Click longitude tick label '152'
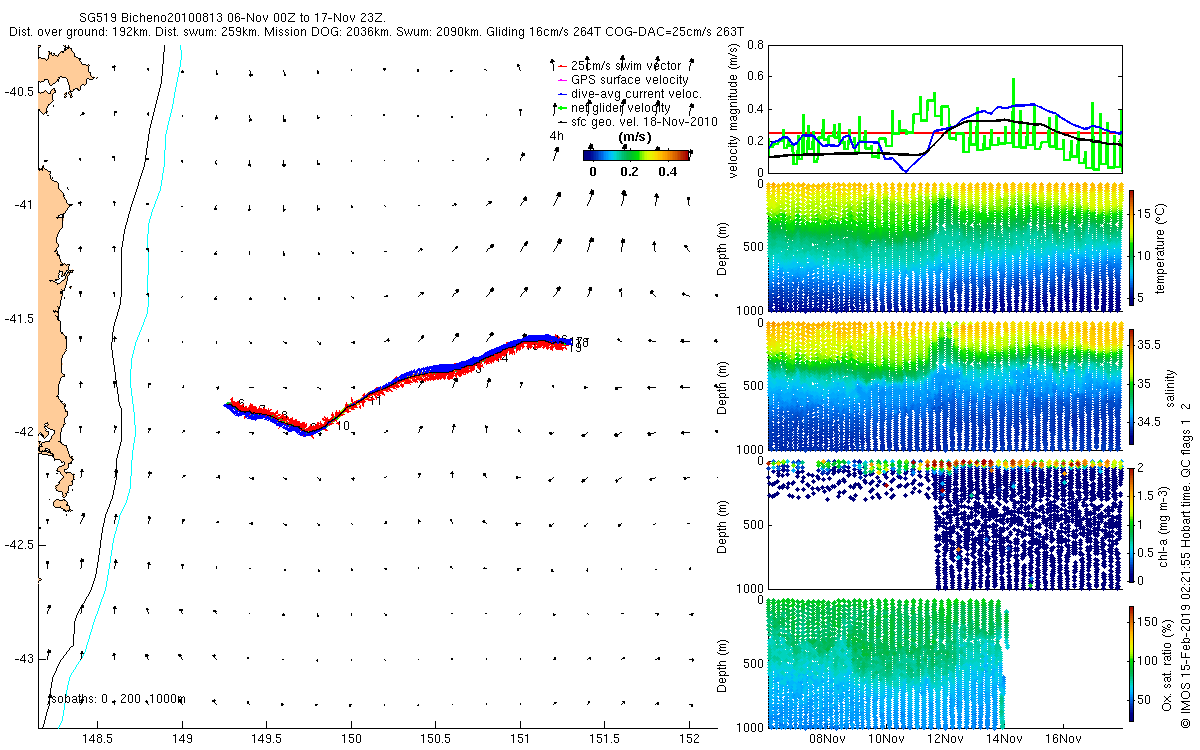 click(x=689, y=739)
